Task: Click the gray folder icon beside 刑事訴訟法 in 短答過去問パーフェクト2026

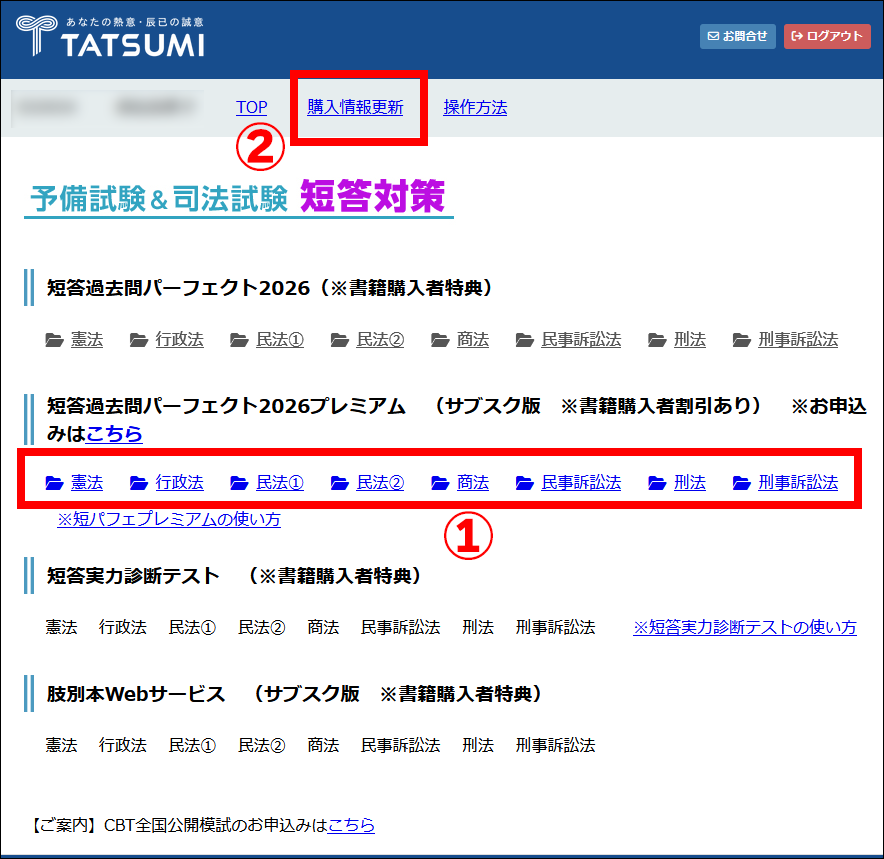Action: [741, 340]
